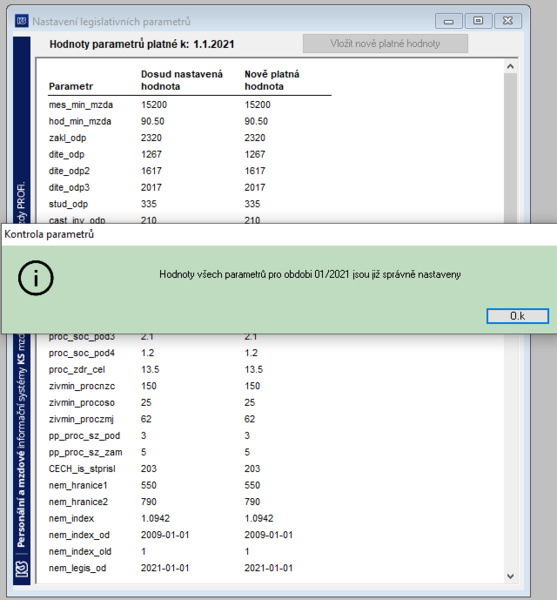Click the dialog message about období 01/2021
Screen dimensions: 557x600
[310, 274]
